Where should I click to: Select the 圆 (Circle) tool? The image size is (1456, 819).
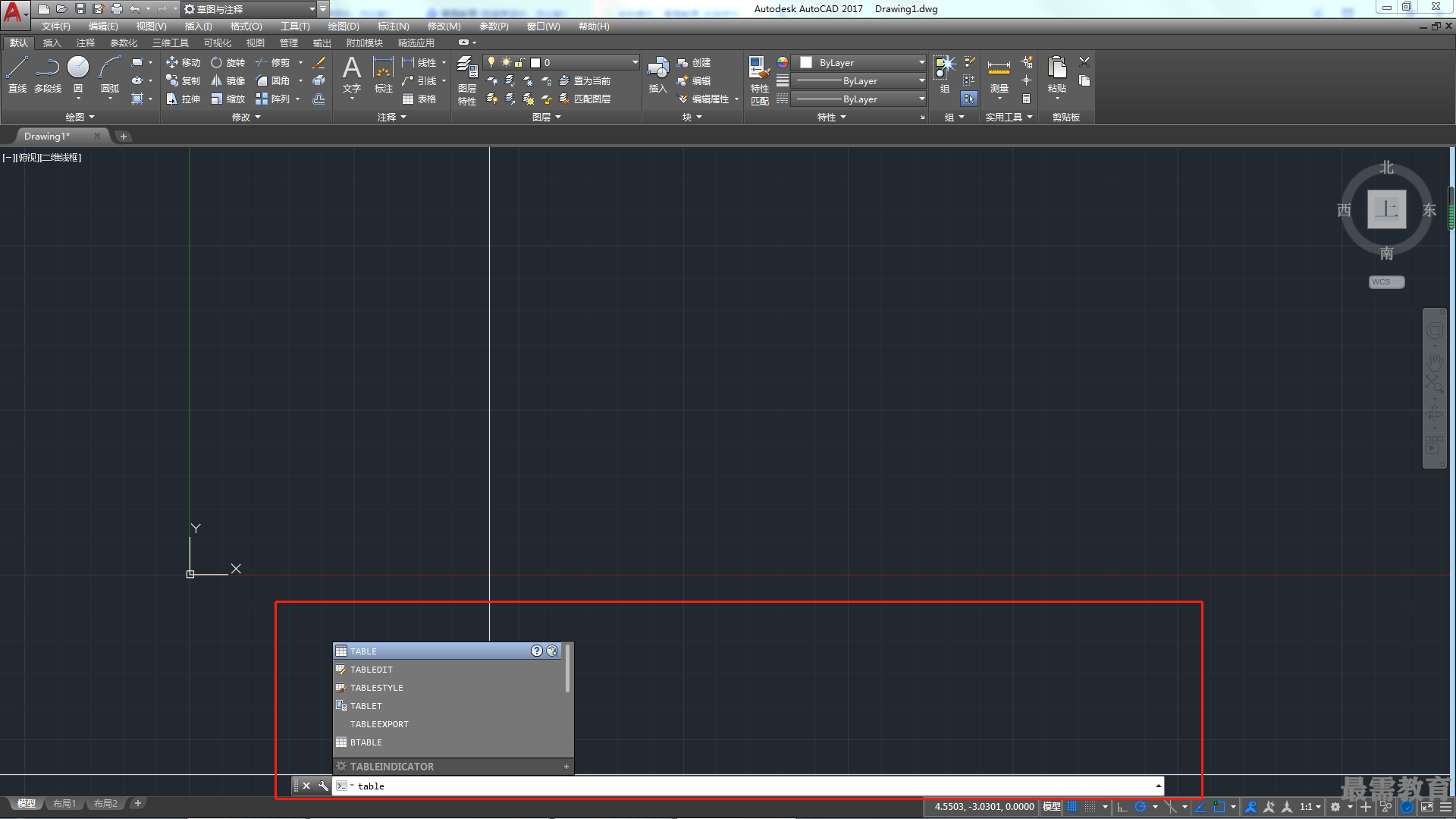pos(78,74)
